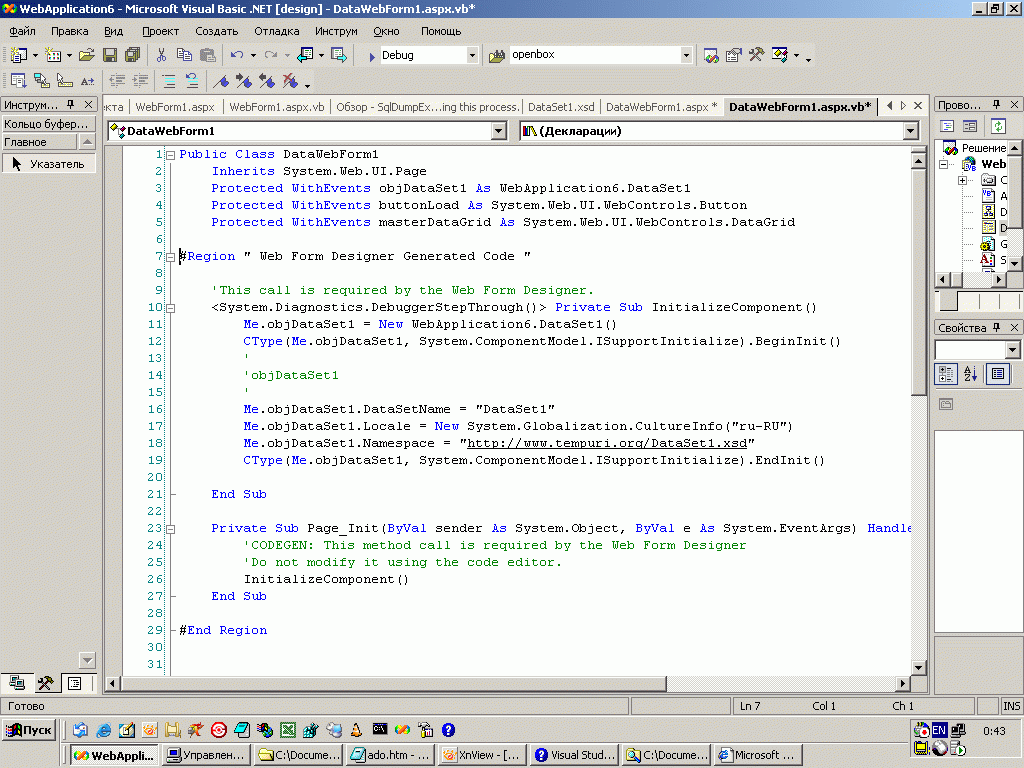Cut selection using the scissors icon
Image resolution: width=1024 pixels, height=768 pixels.
click(x=161, y=56)
